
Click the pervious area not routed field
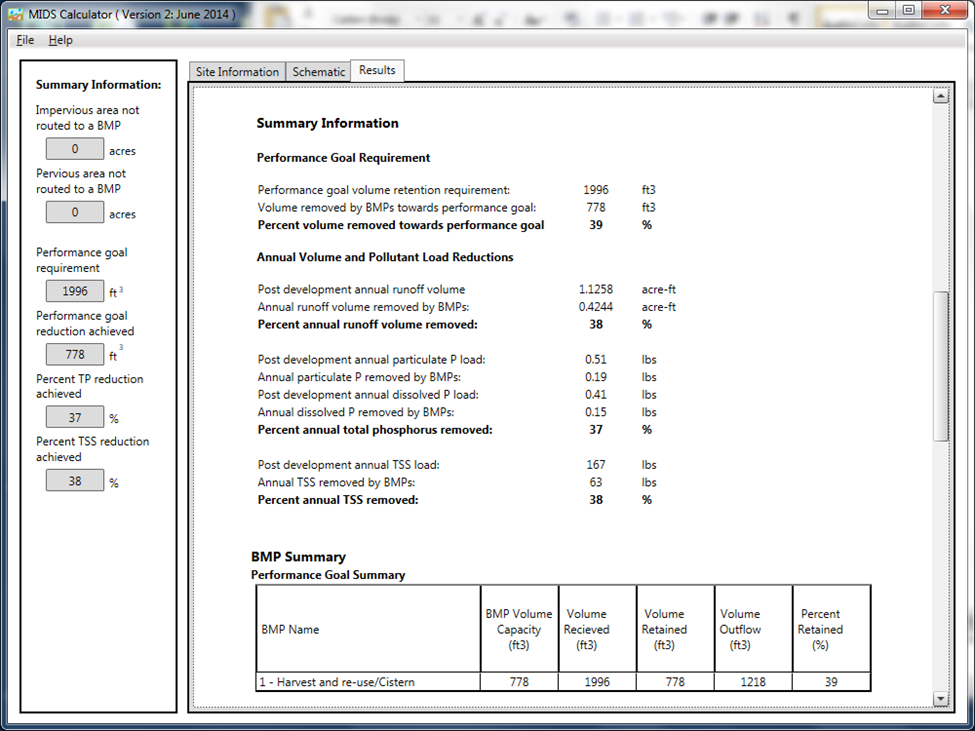pos(75,213)
